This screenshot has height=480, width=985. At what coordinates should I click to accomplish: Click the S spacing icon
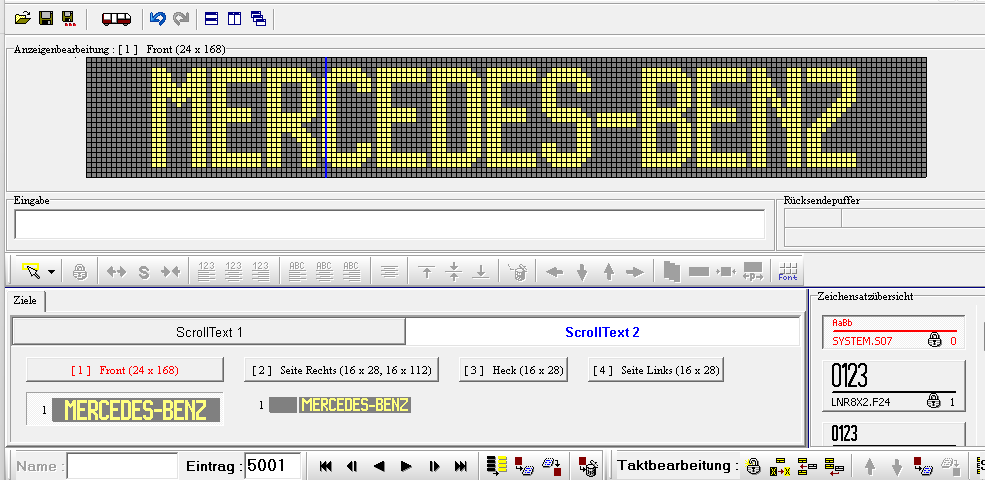[144, 272]
